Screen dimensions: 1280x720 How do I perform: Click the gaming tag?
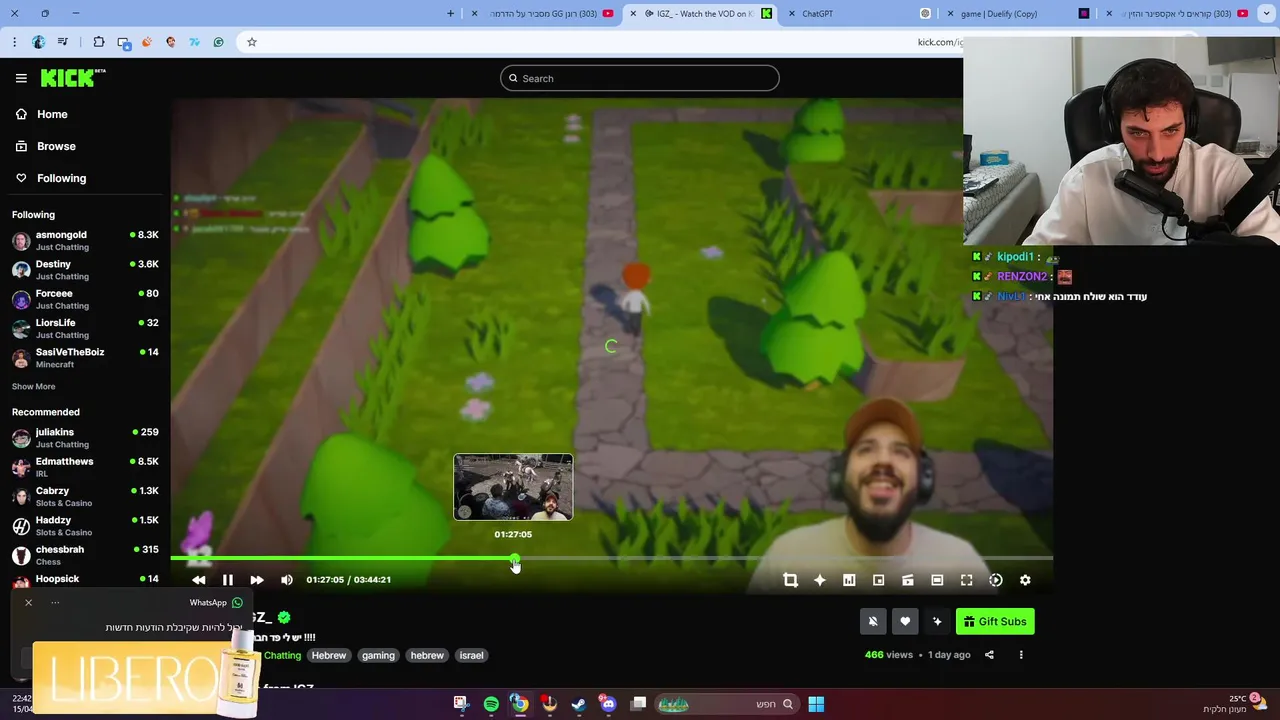pos(378,656)
